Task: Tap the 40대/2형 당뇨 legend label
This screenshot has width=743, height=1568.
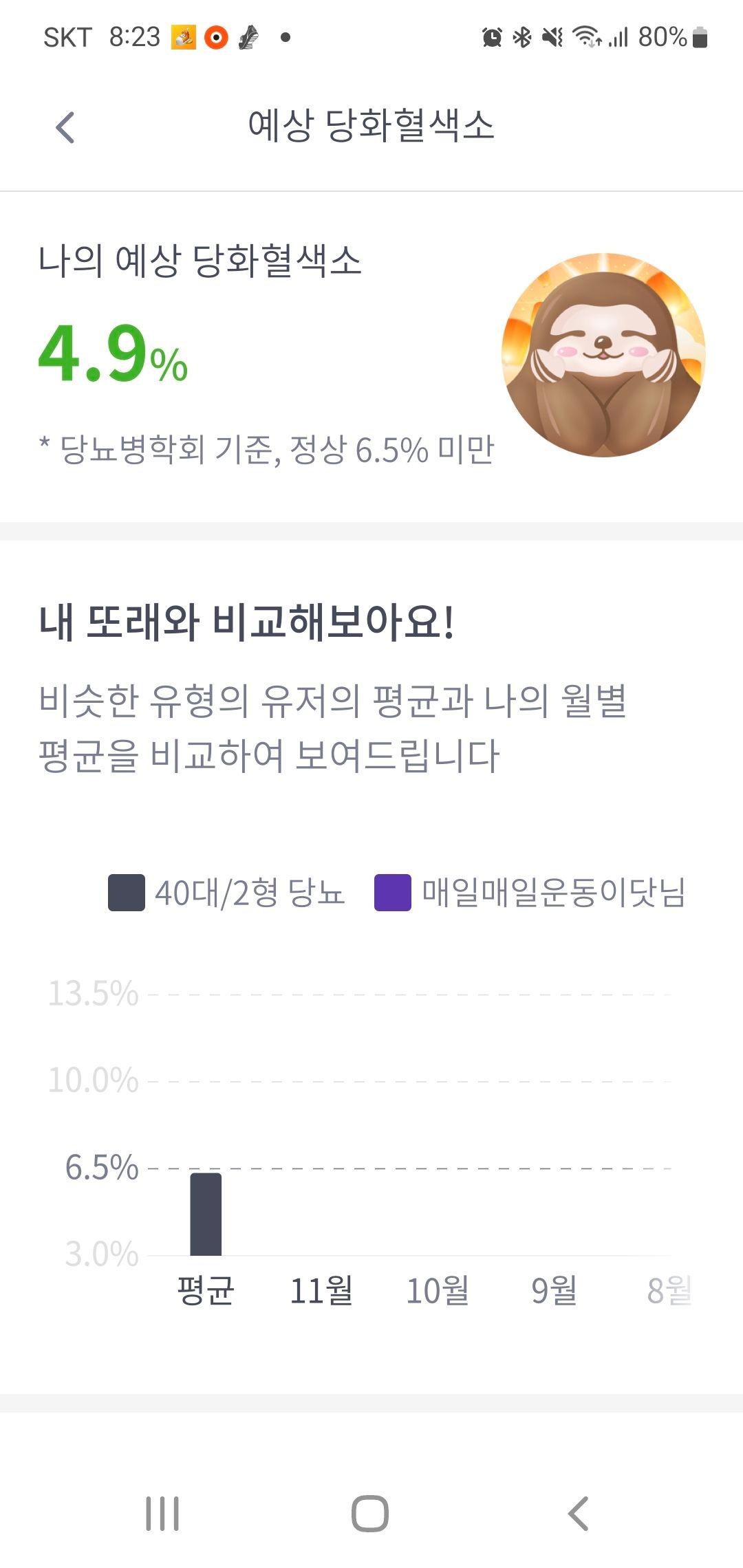Action: click(250, 893)
